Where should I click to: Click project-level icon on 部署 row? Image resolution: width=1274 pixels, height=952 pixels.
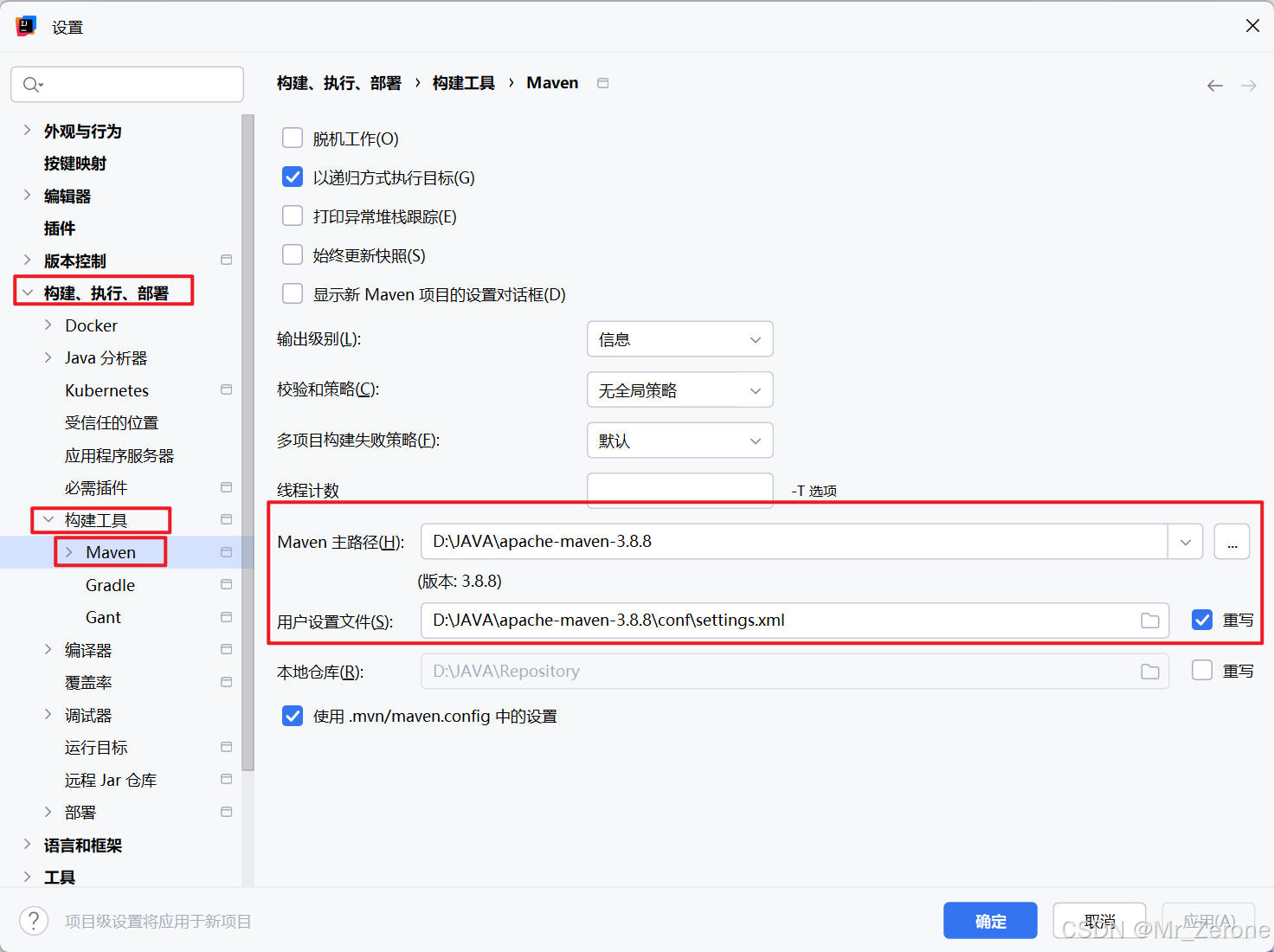(227, 812)
